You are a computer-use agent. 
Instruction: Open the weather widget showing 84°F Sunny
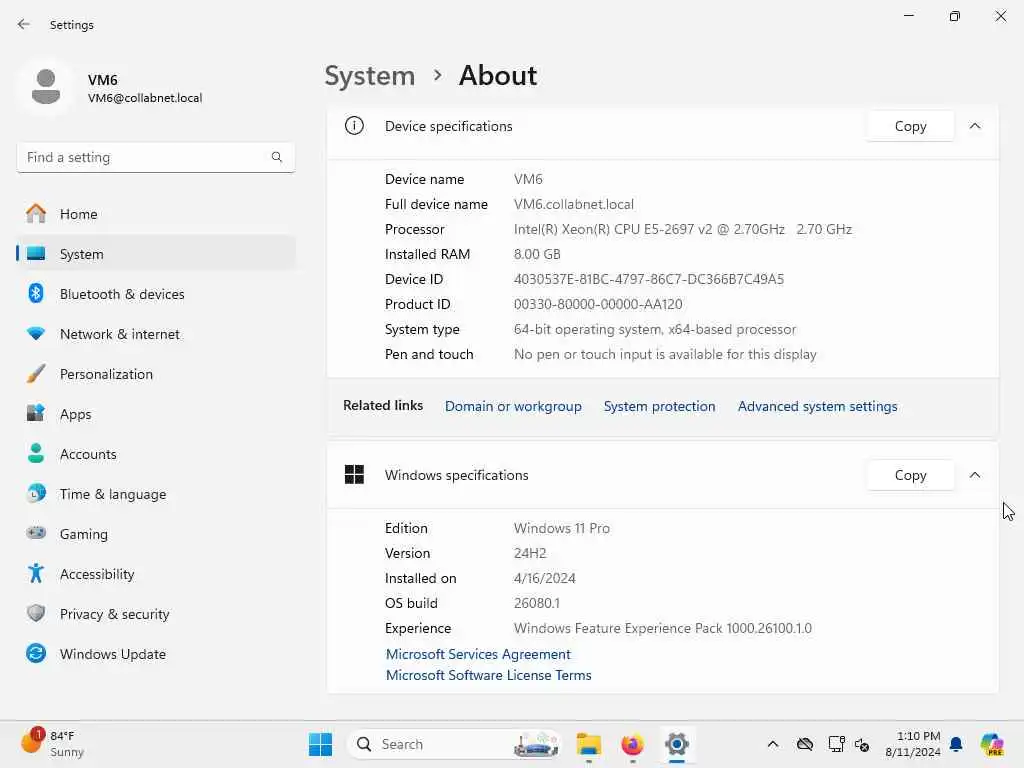pos(52,743)
